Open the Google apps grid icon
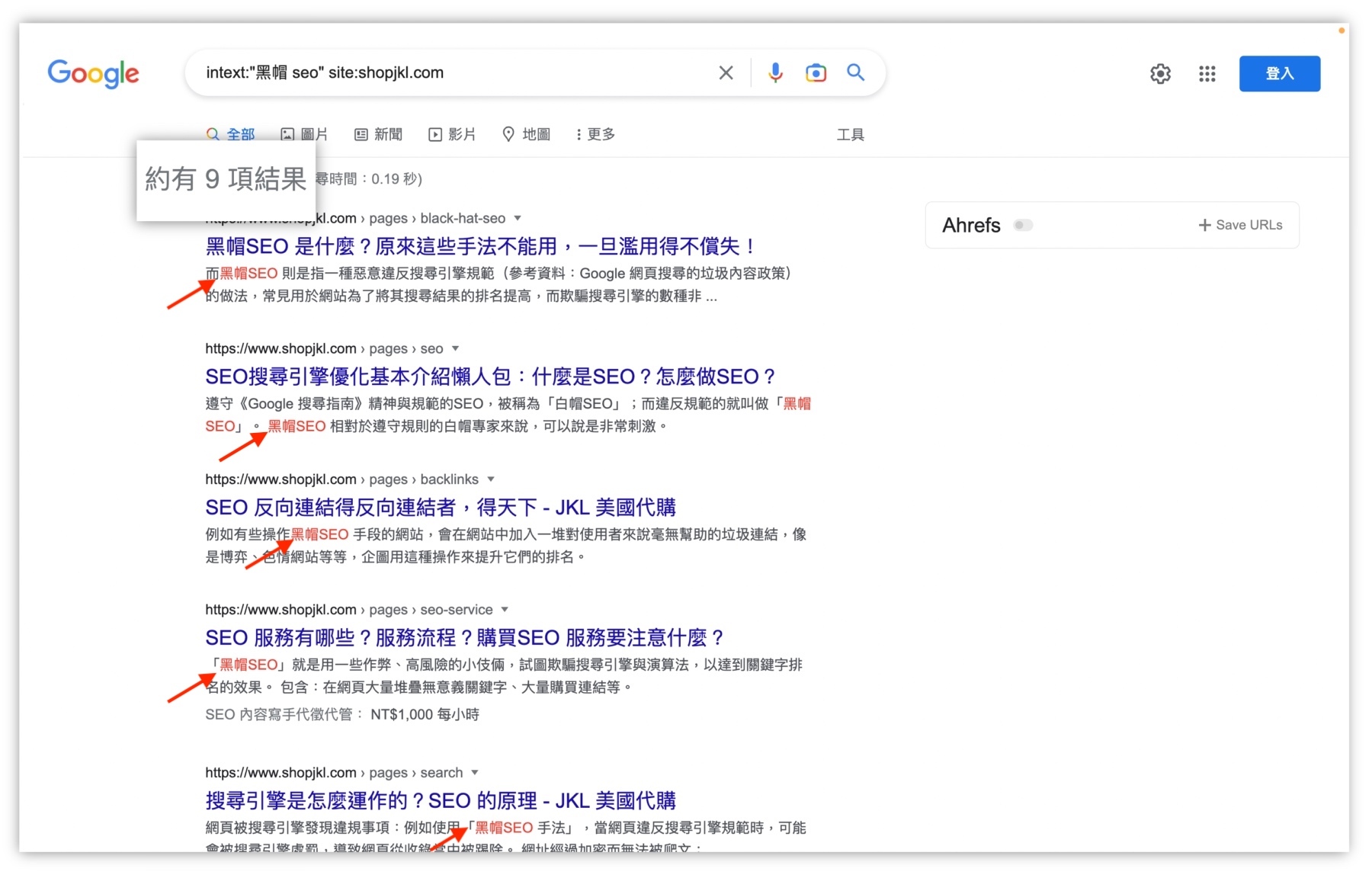The image size is (1372, 875). tap(1207, 73)
